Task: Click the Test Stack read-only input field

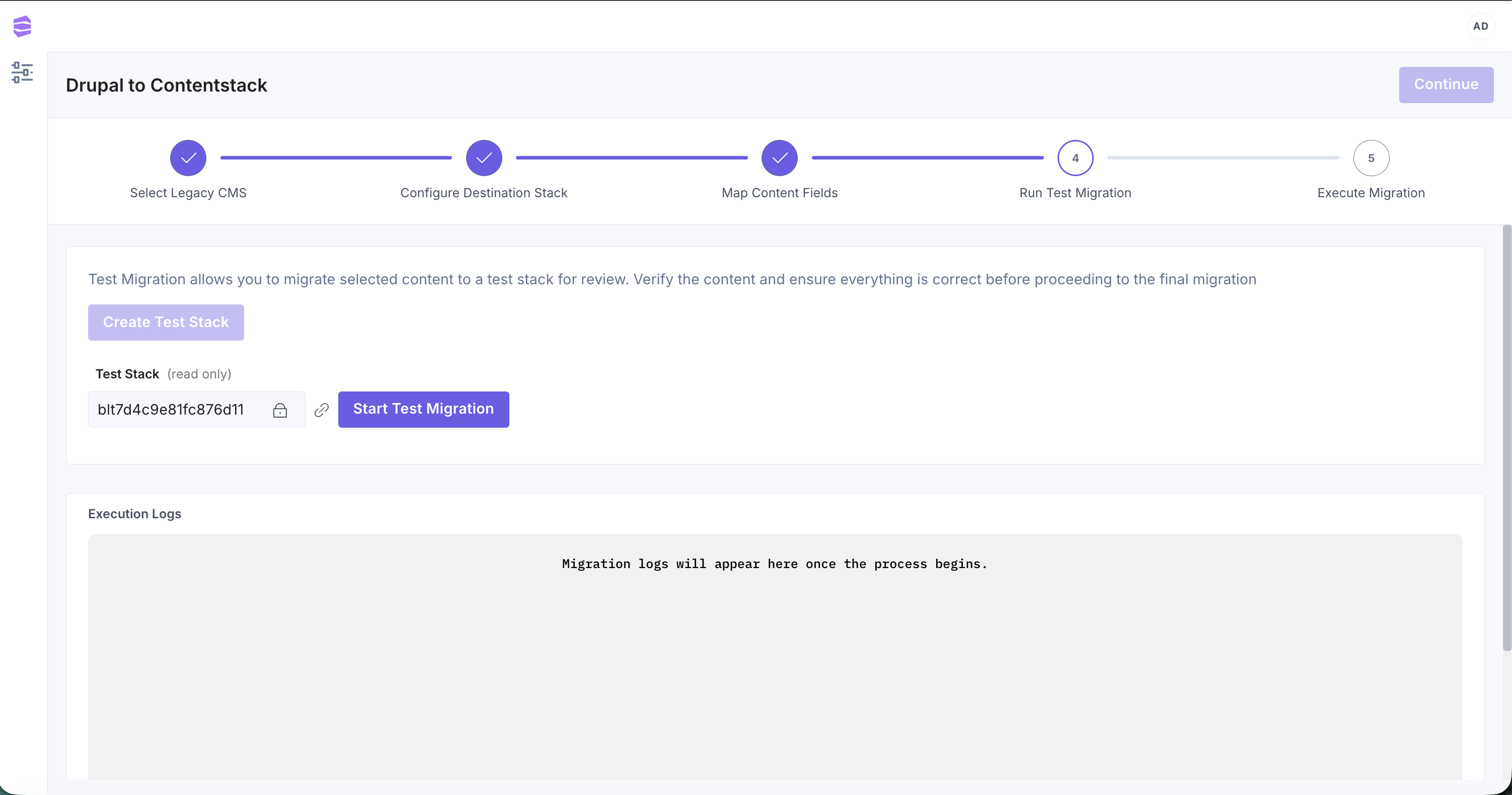Action: click(x=197, y=410)
